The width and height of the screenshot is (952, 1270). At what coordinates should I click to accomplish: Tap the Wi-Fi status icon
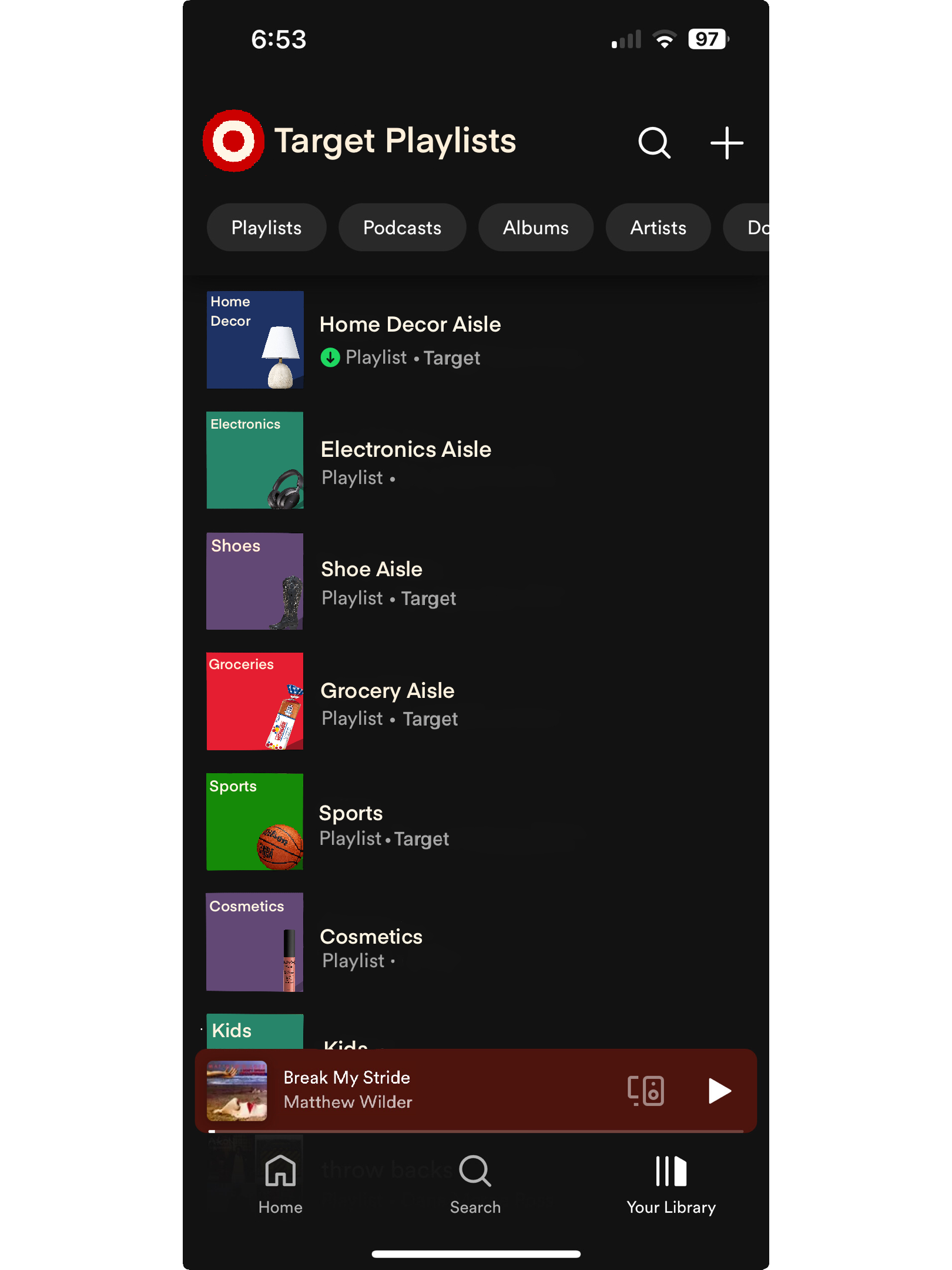click(665, 39)
